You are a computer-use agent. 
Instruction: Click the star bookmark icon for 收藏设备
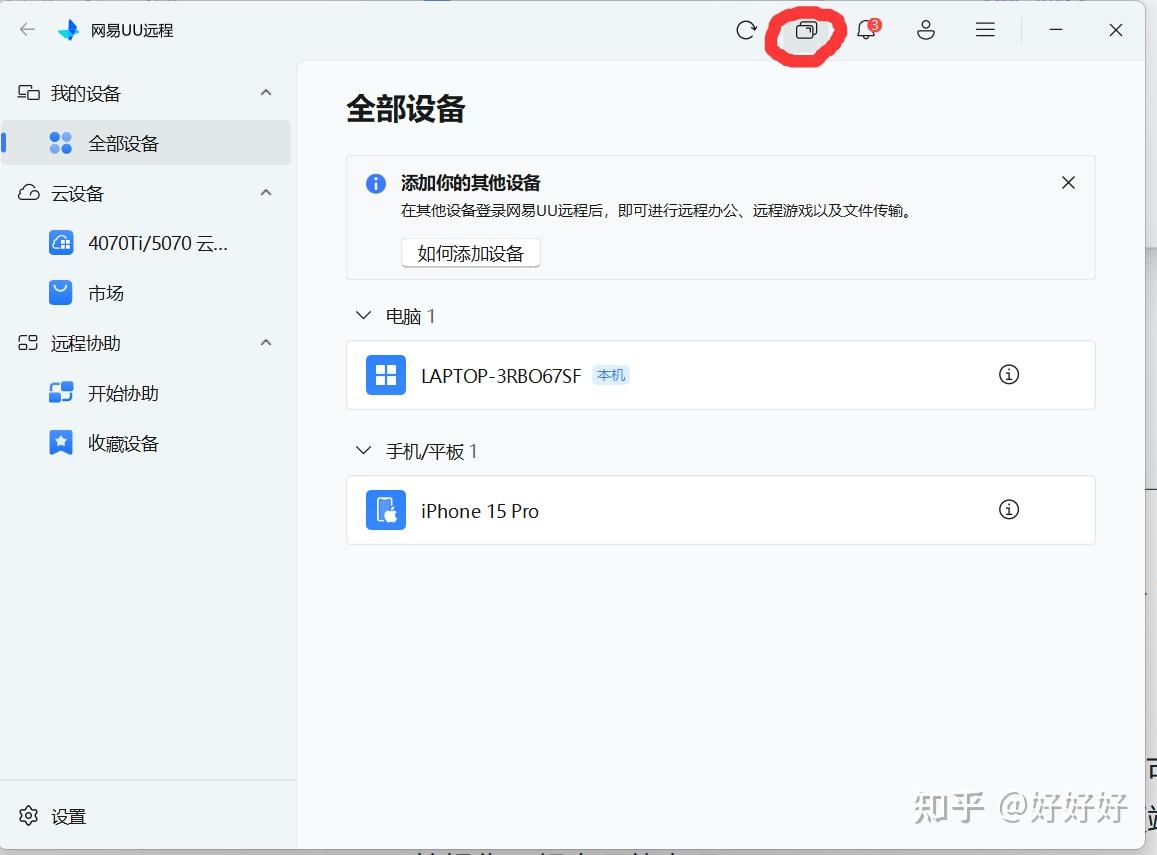tap(61, 443)
